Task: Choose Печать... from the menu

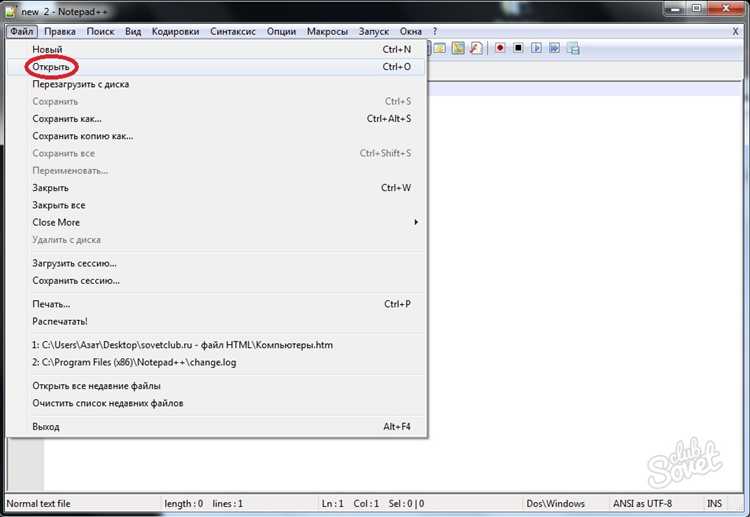Action: pyautogui.click(x=216, y=304)
